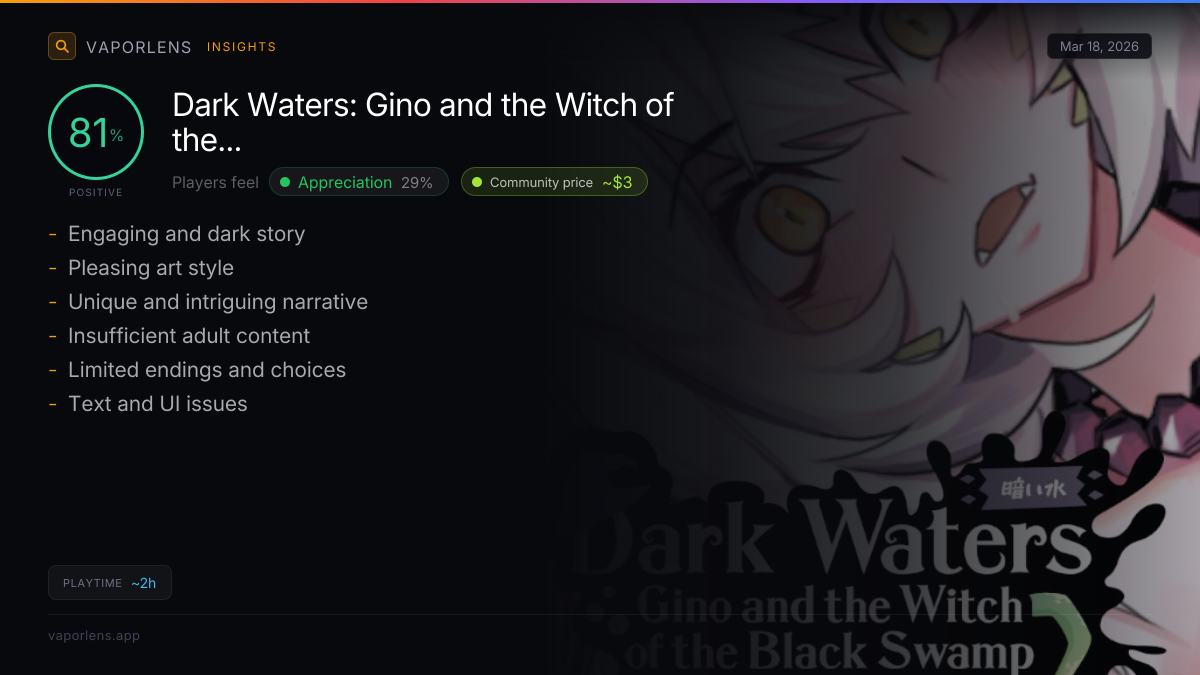Open the Appreciation 29% feeling pill
The image size is (1200, 675).
359,182
